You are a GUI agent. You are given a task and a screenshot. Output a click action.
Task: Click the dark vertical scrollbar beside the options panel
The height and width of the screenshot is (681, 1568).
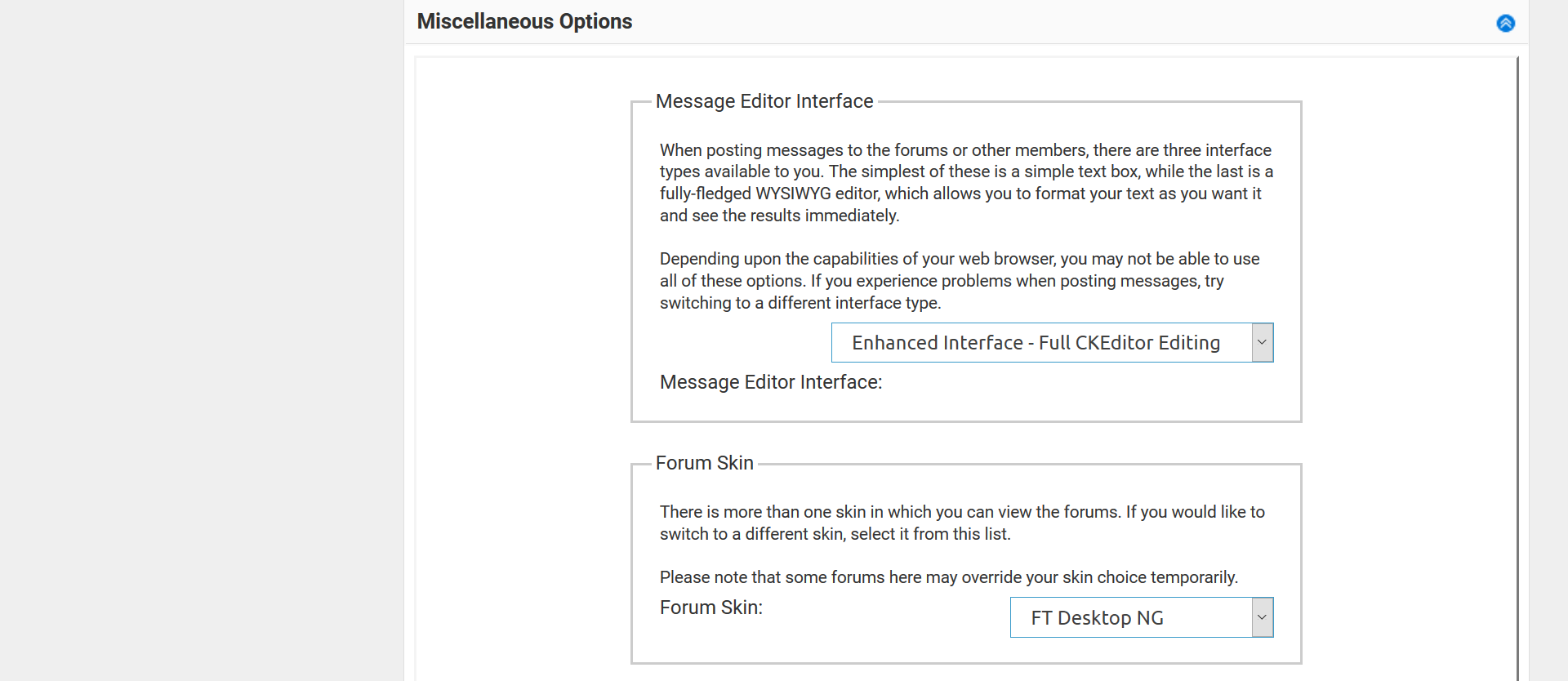click(1517, 367)
